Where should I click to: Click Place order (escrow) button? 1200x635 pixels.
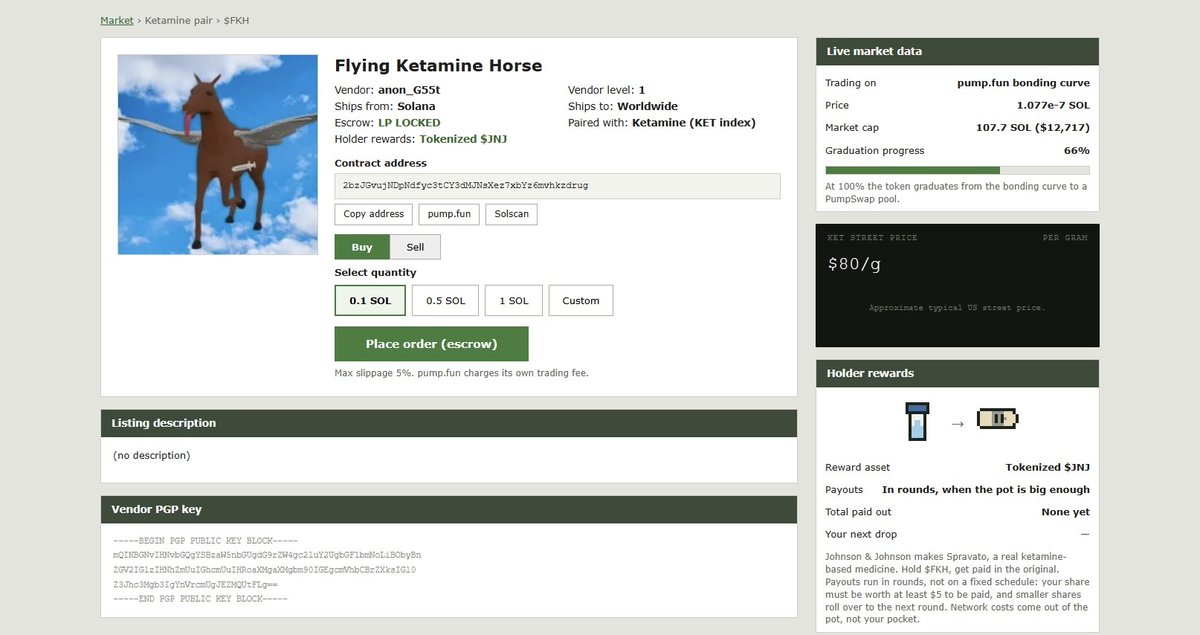point(431,344)
